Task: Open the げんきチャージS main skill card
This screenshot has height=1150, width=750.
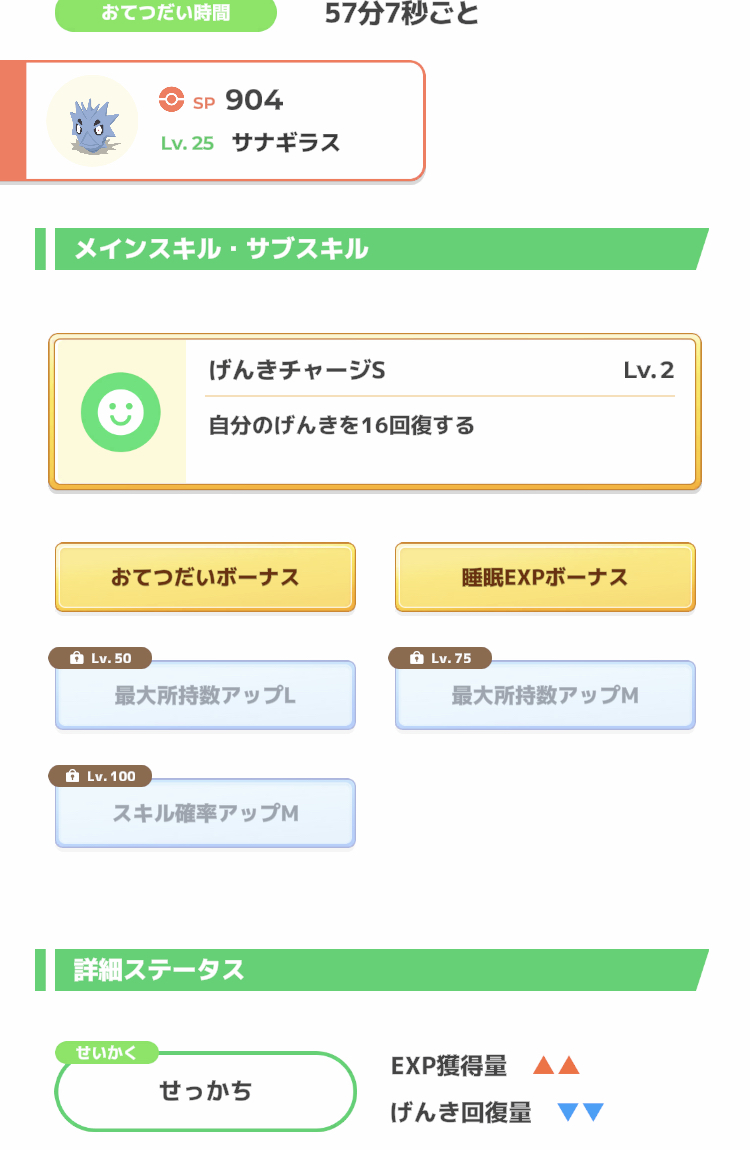Action: 440,411
